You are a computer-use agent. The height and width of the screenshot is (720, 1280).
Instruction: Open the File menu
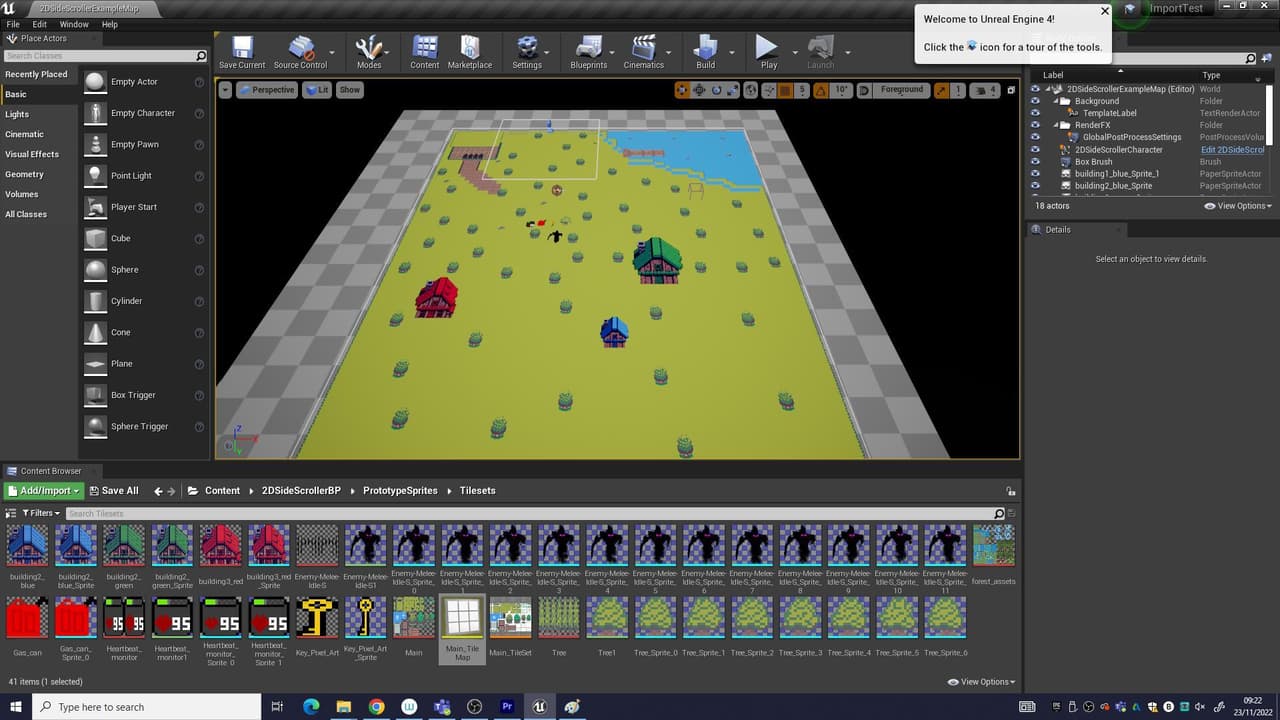point(13,24)
